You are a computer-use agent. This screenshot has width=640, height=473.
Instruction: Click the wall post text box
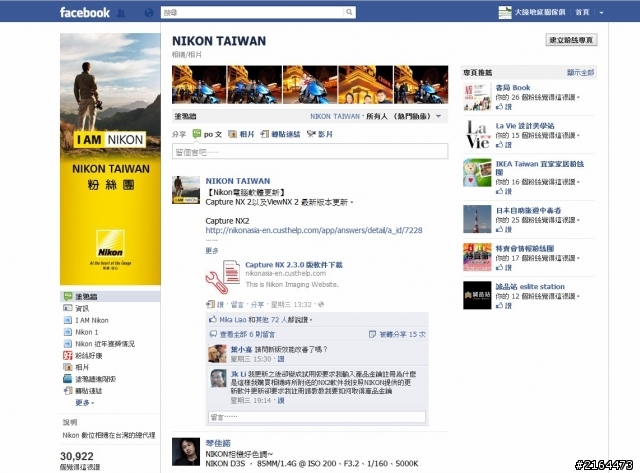[310, 151]
